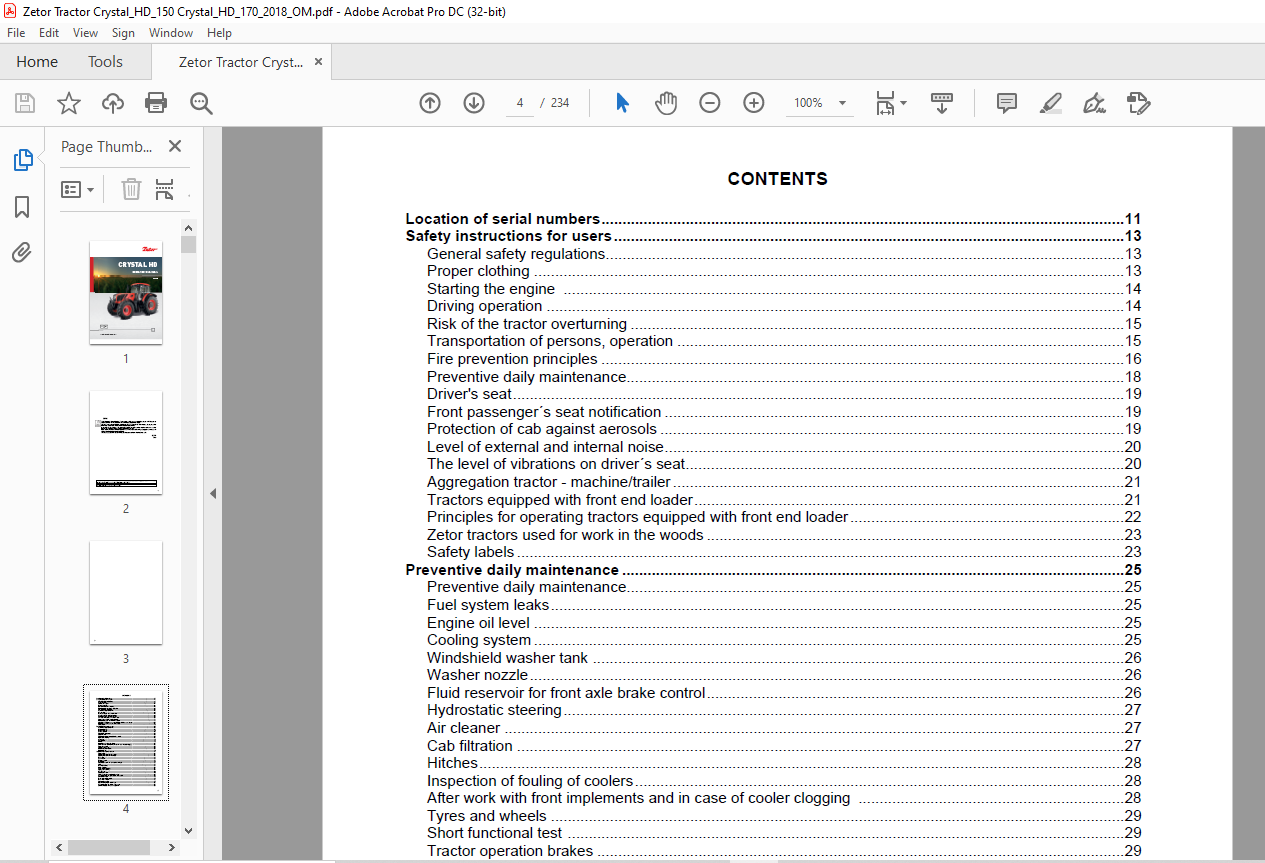The image size is (1265, 863).
Task: Open the find text magnifier
Action: (x=202, y=103)
